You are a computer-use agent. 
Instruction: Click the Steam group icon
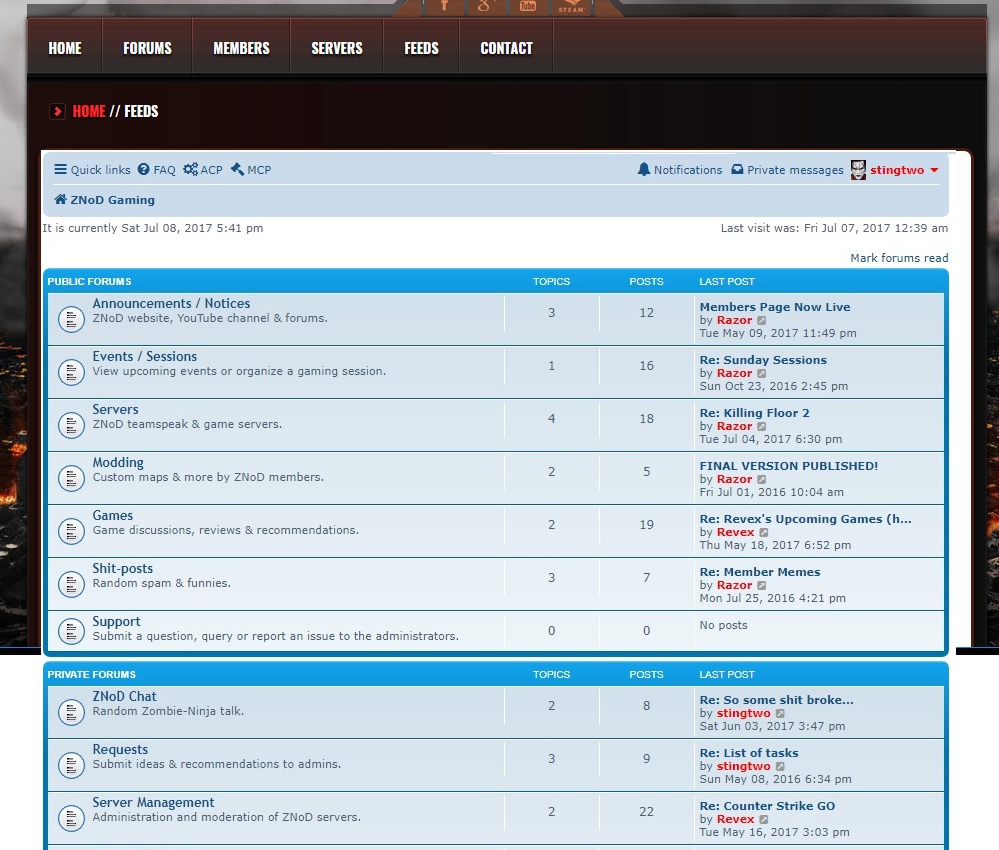click(x=571, y=6)
